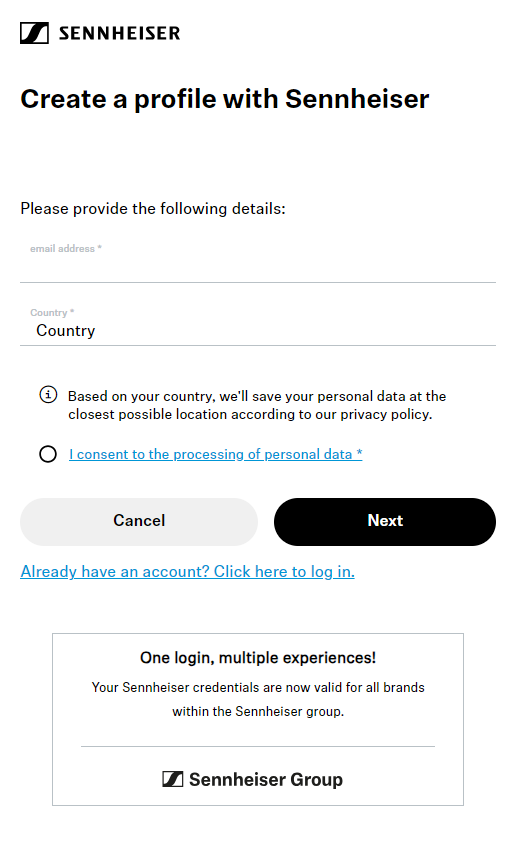Click the SENNHEISER wordmark in the header

click(x=120, y=33)
